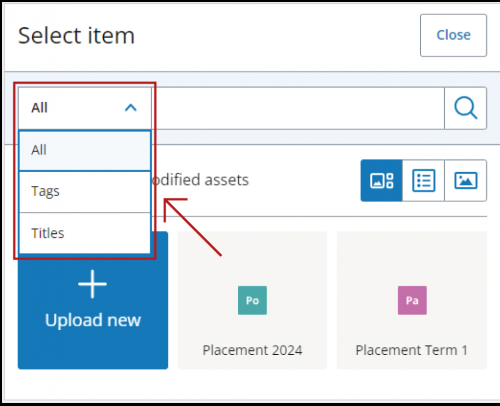Click the Placement 2024 label text
Screen dimensions: 500x406
click(x=252, y=350)
